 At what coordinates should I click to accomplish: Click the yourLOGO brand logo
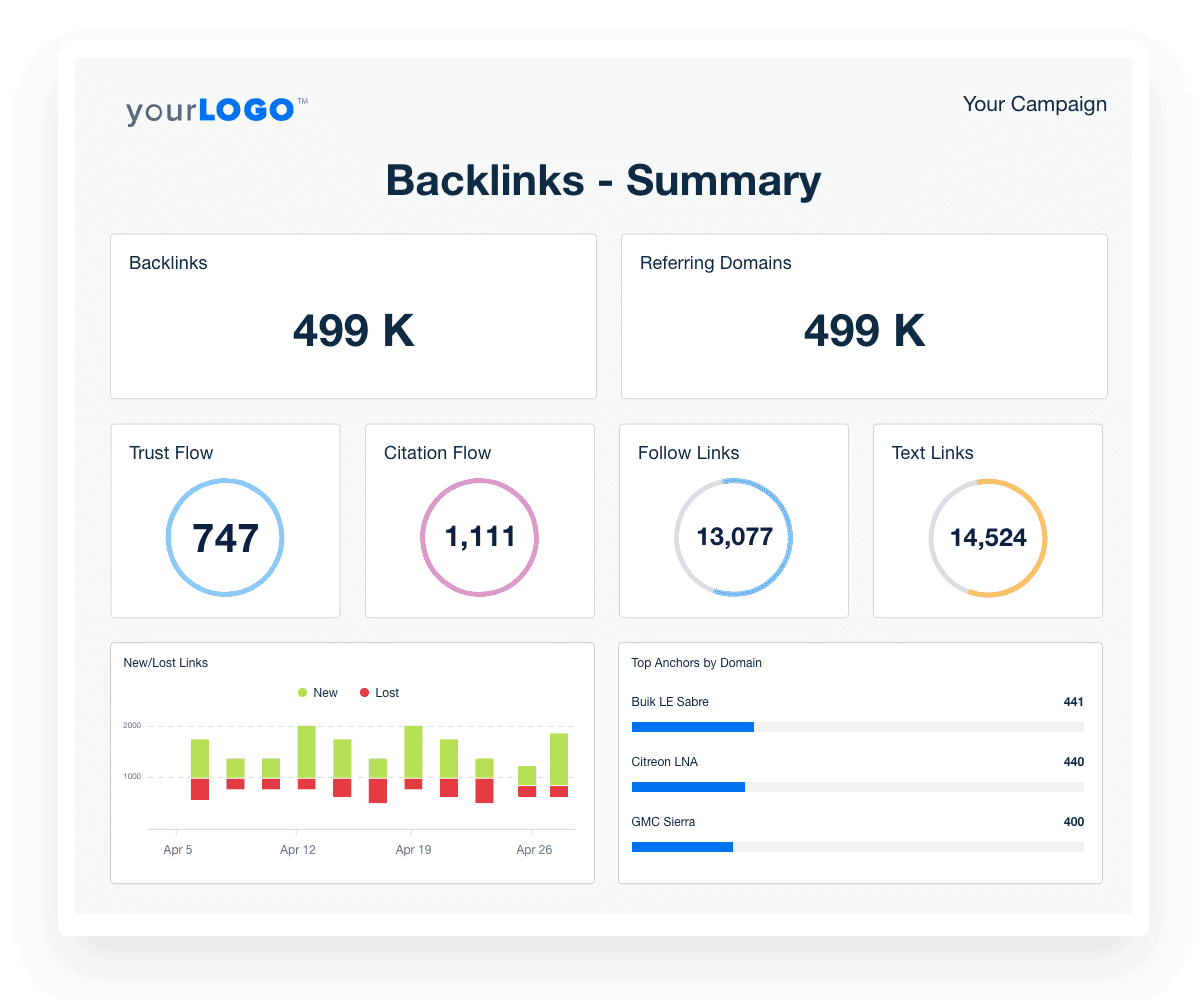point(216,110)
